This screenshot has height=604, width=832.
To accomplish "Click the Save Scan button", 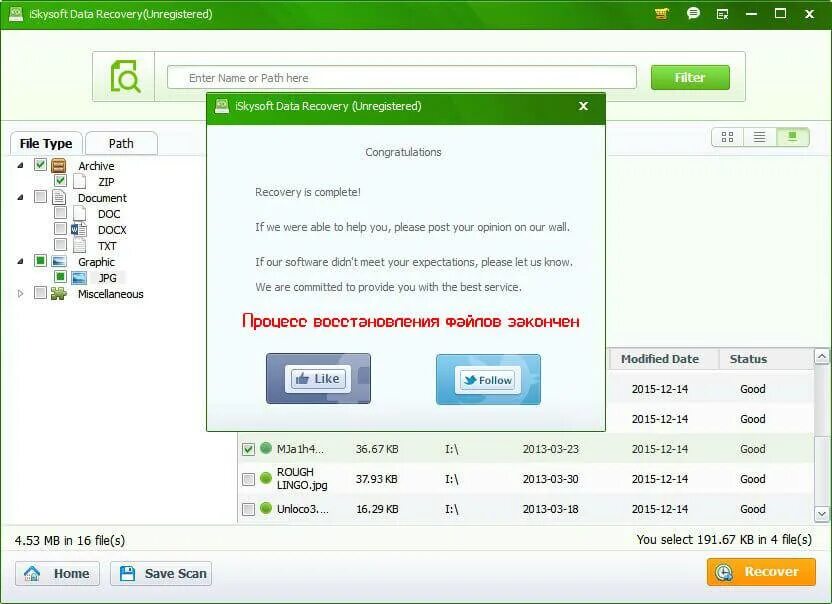I will 161,573.
